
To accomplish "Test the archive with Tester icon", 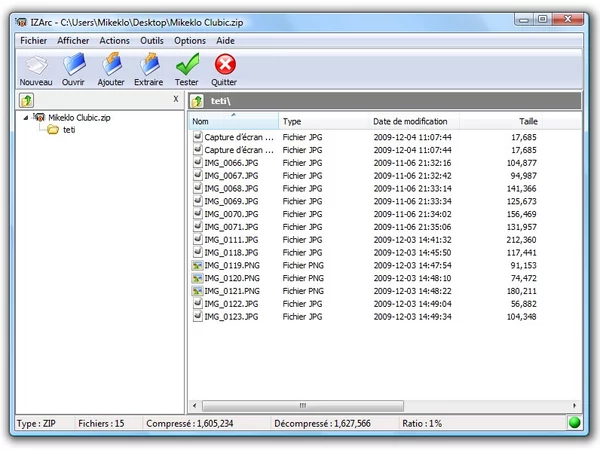I will tap(188, 64).
